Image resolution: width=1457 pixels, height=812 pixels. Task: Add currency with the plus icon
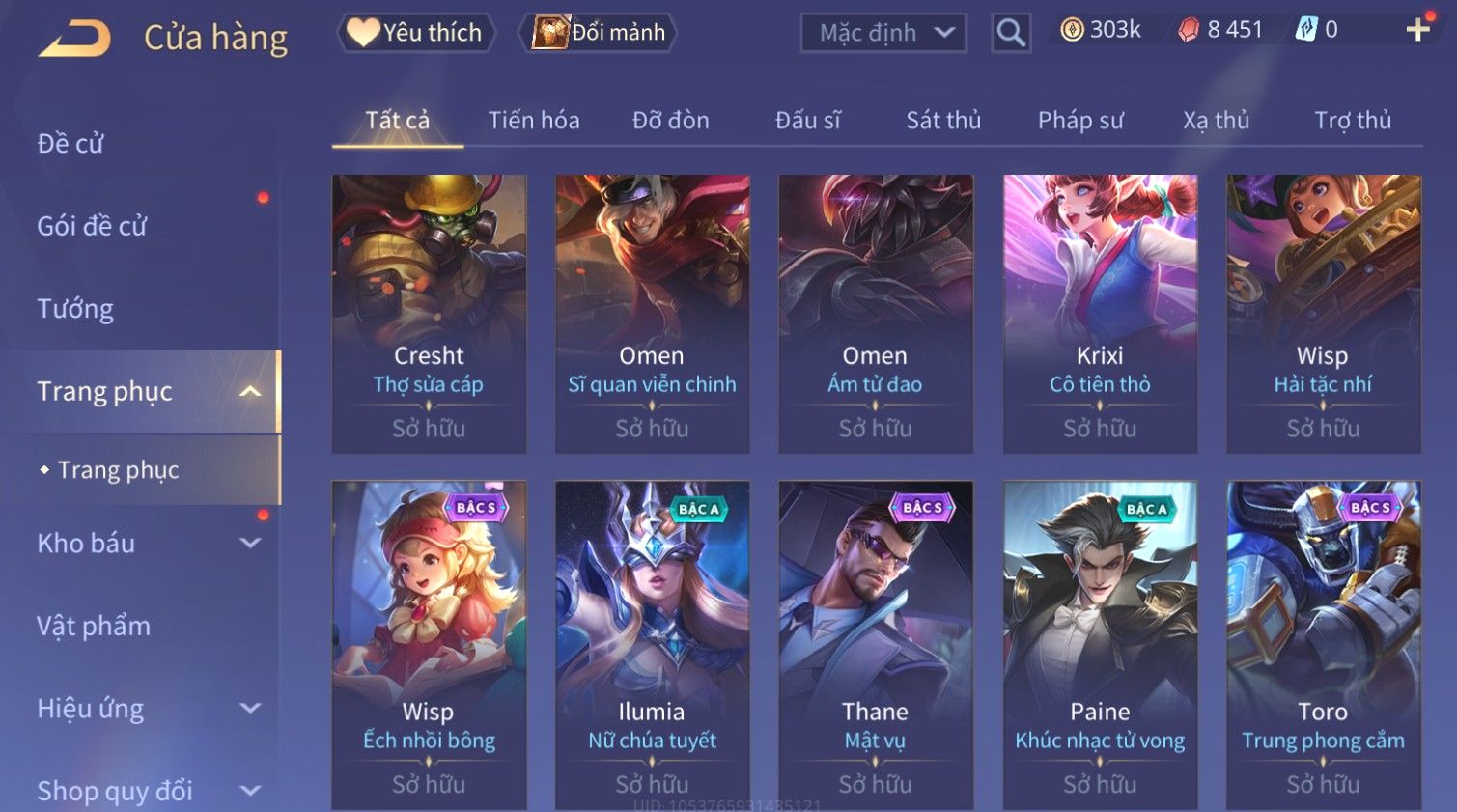(x=1417, y=30)
